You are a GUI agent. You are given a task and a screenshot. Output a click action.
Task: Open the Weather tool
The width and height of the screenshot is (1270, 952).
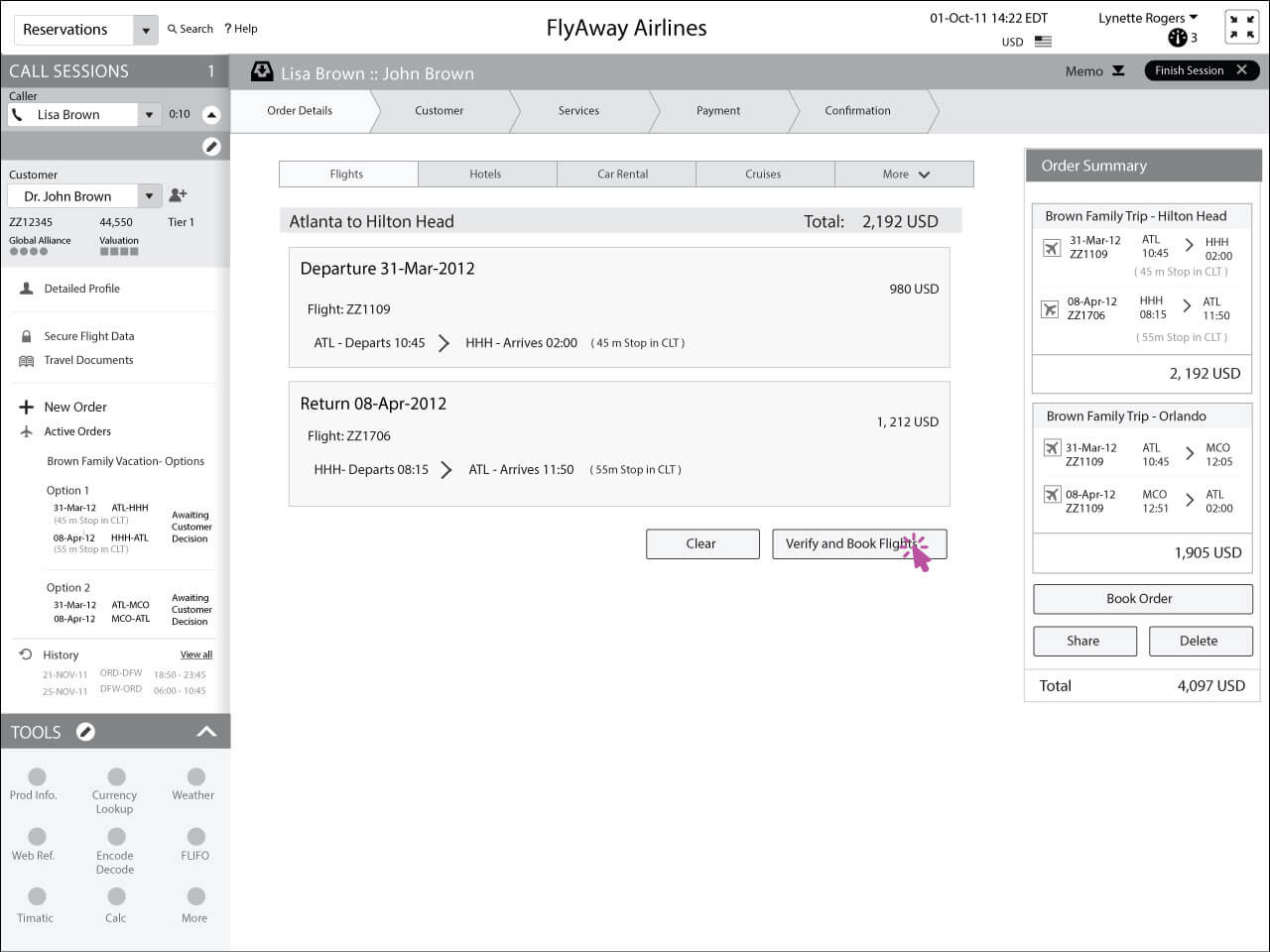tap(195, 777)
